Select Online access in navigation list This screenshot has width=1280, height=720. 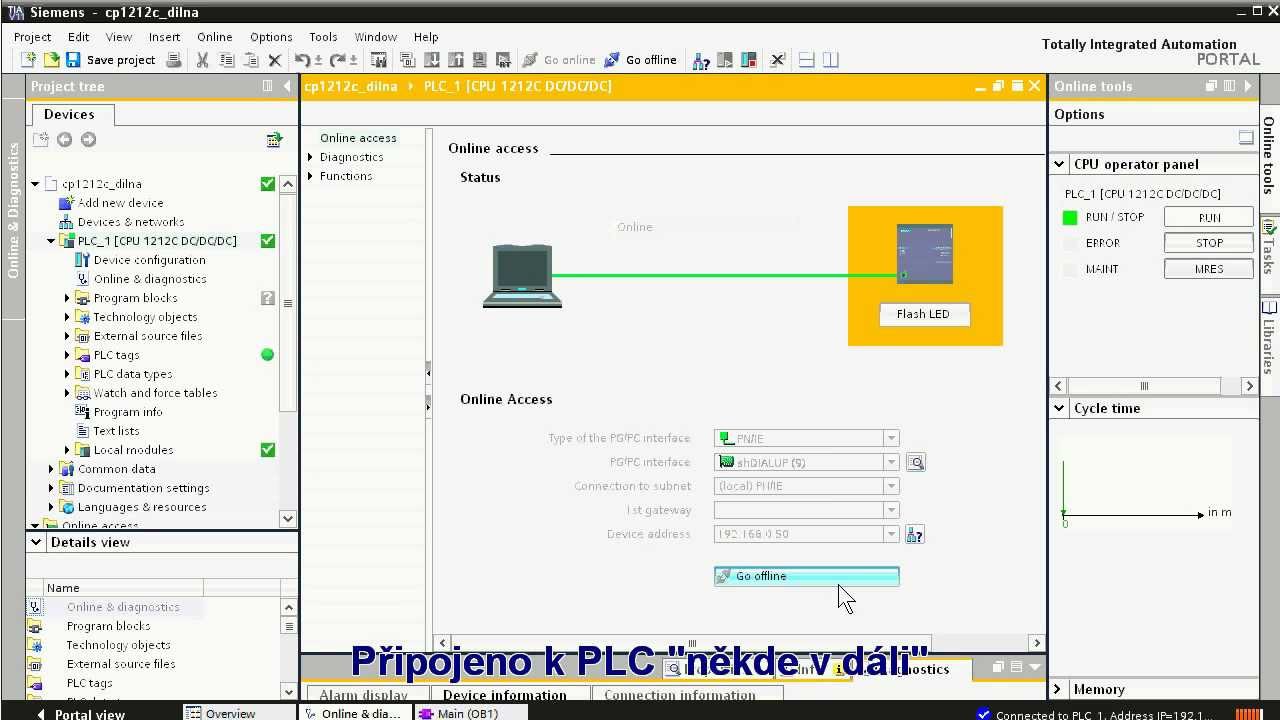click(x=358, y=138)
